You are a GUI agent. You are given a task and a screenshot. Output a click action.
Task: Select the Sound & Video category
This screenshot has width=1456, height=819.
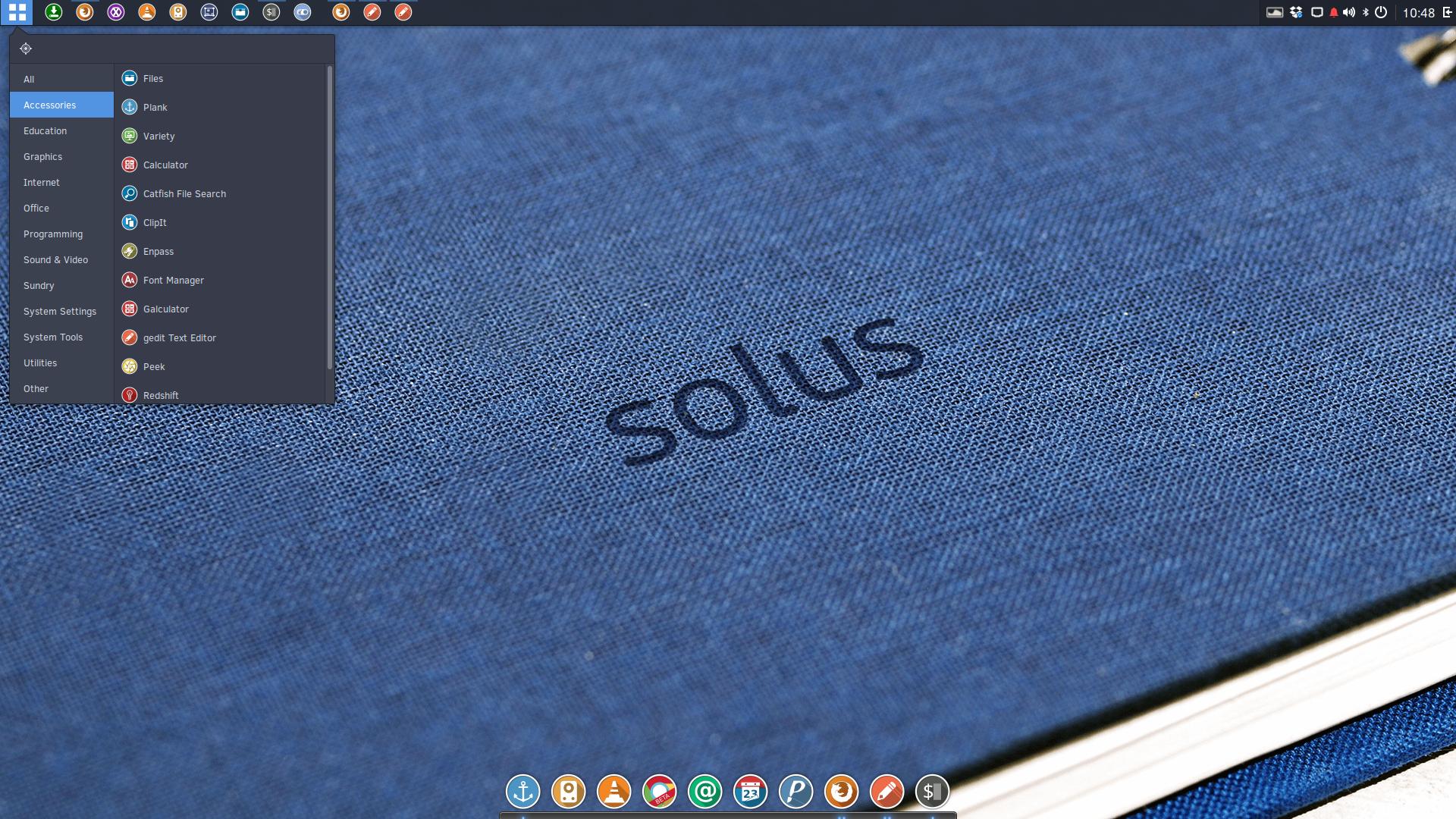(61, 259)
